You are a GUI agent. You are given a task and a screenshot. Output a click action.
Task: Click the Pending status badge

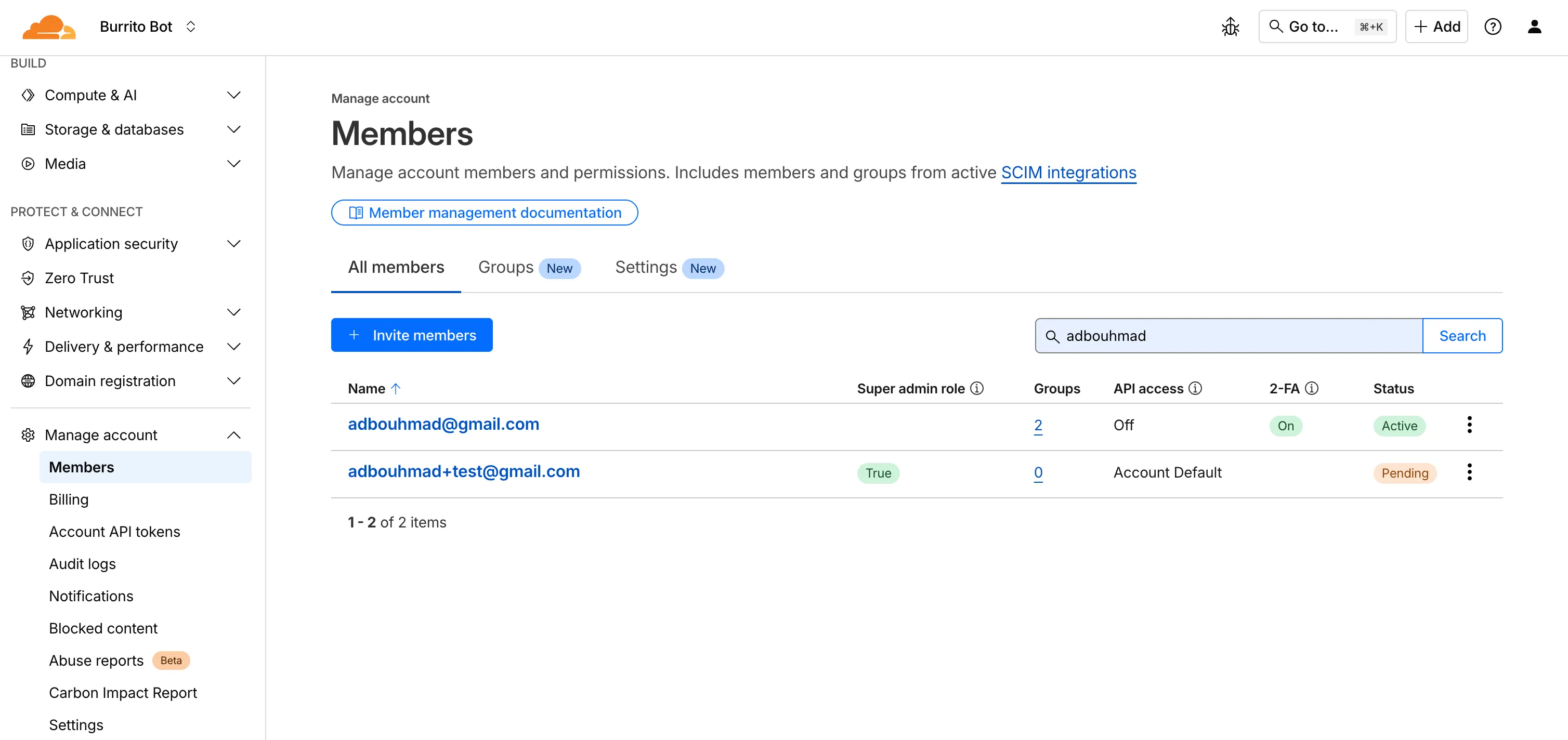1404,473
